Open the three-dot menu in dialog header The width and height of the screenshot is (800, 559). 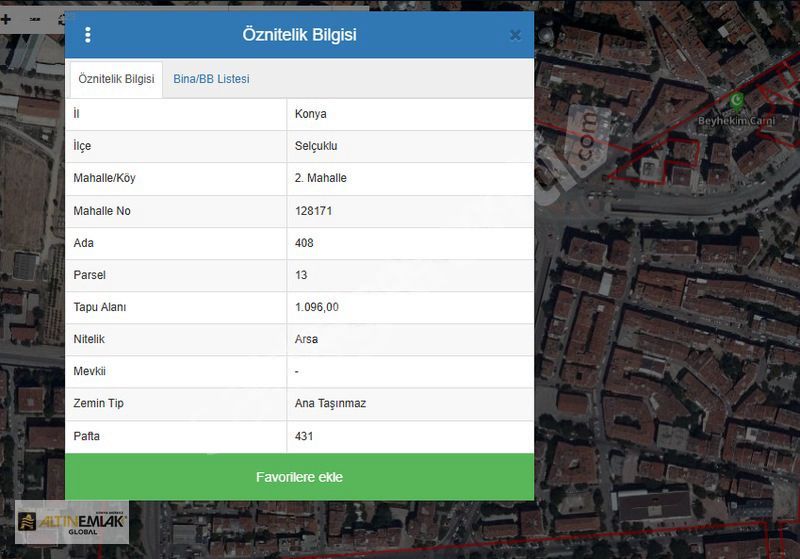[x=88, y=35]
